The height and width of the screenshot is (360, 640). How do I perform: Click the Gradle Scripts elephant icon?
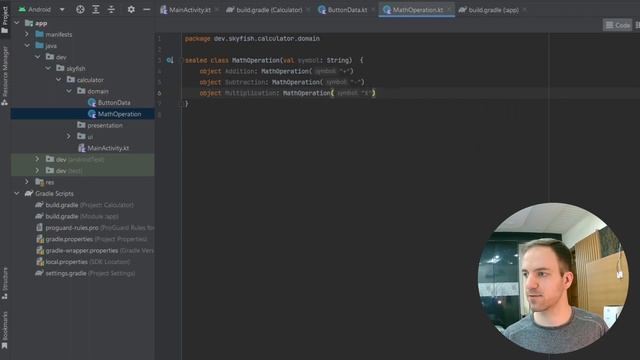(x=29, y=193)
